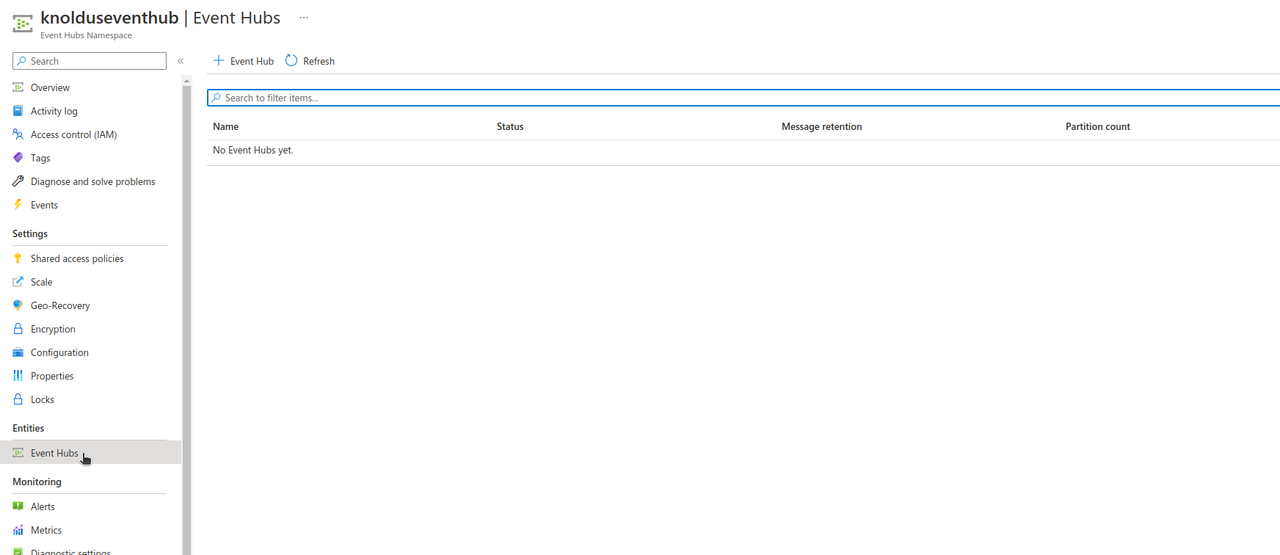Click the sidebar vertical scrollbar

[x=187, y=320]
